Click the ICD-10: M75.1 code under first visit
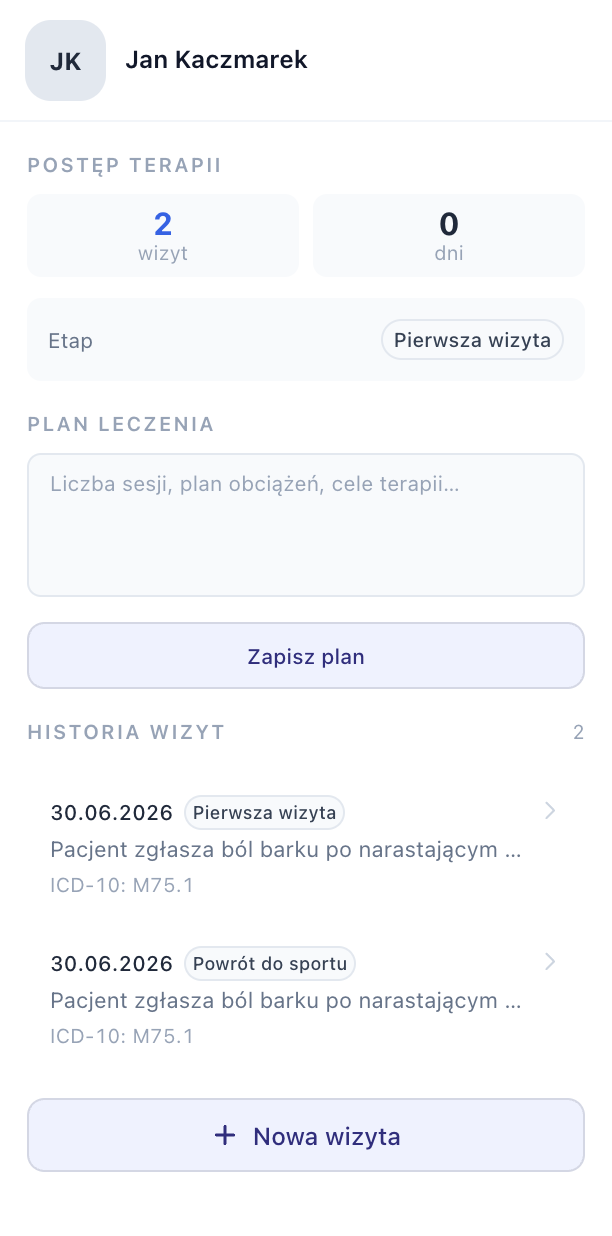Image resolution: width=612 pixels, height=1236 pixels. [x=121, y=885]
